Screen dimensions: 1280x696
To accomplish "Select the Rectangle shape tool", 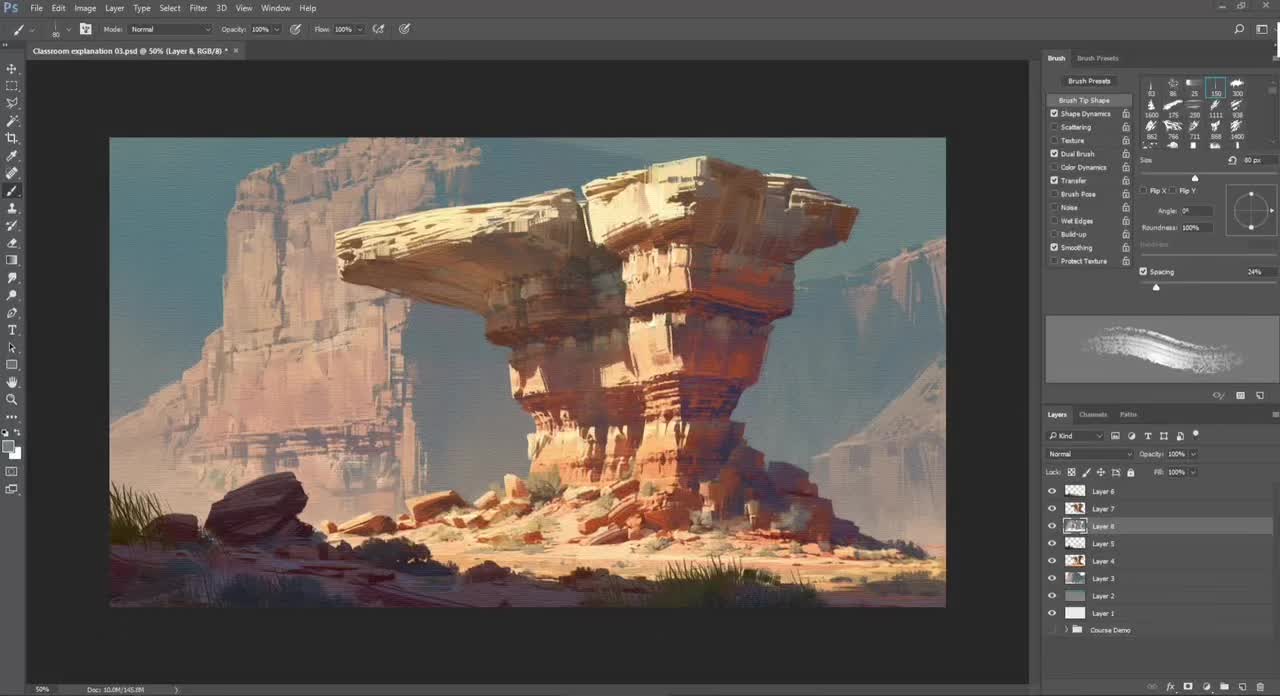I will (12, 365).
